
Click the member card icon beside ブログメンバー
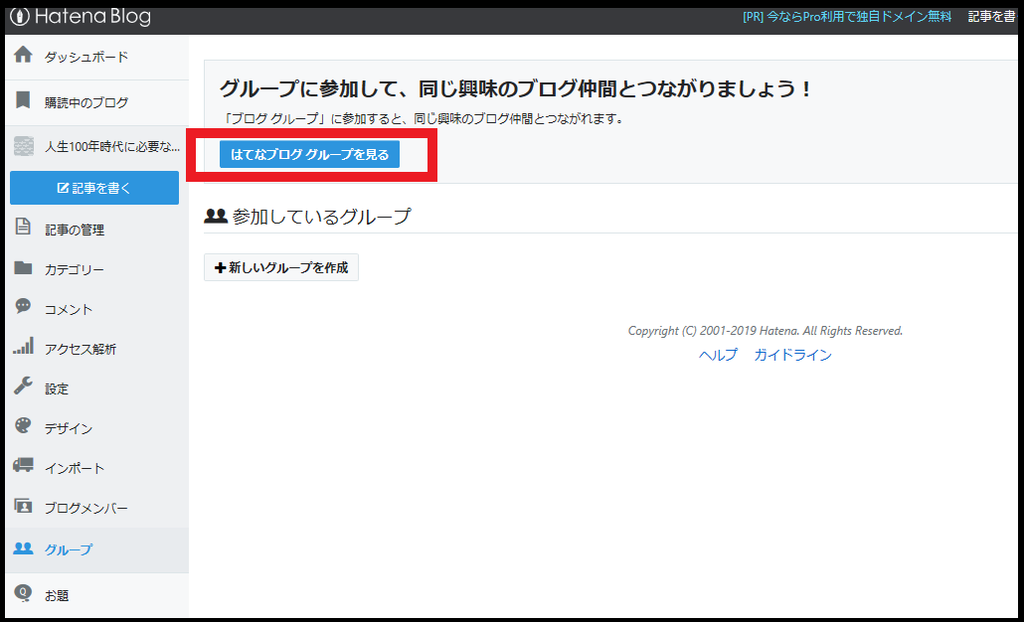[x=23, y=506]
